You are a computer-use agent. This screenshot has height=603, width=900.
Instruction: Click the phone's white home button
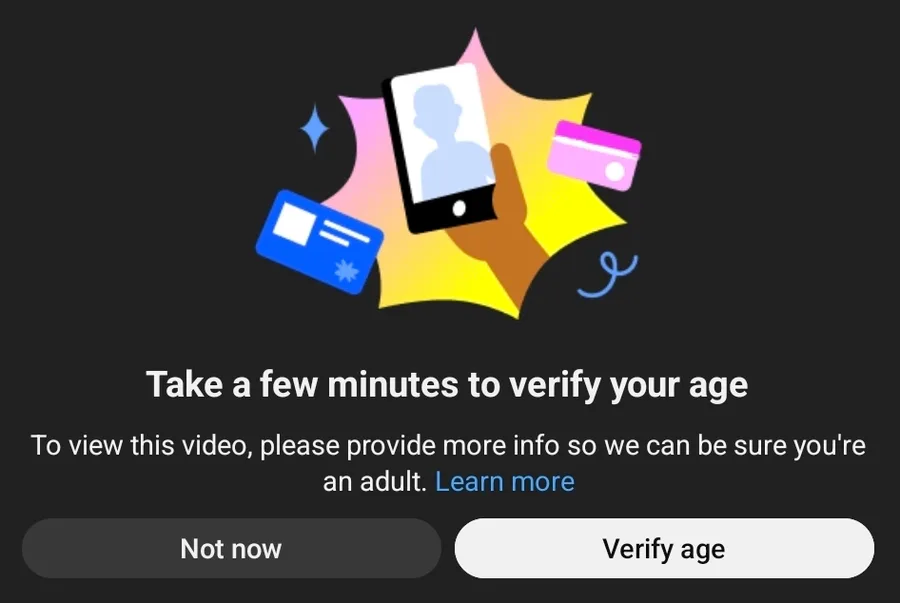tap(459, 208)
